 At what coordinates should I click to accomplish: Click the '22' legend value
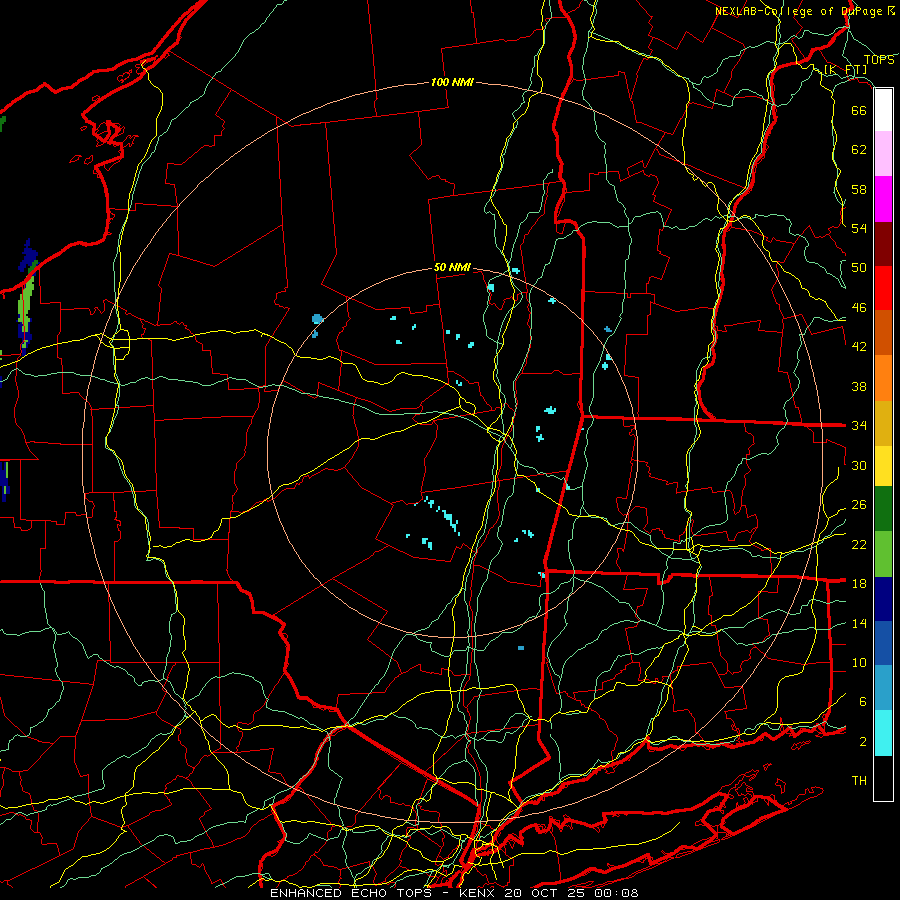(859, 544)
